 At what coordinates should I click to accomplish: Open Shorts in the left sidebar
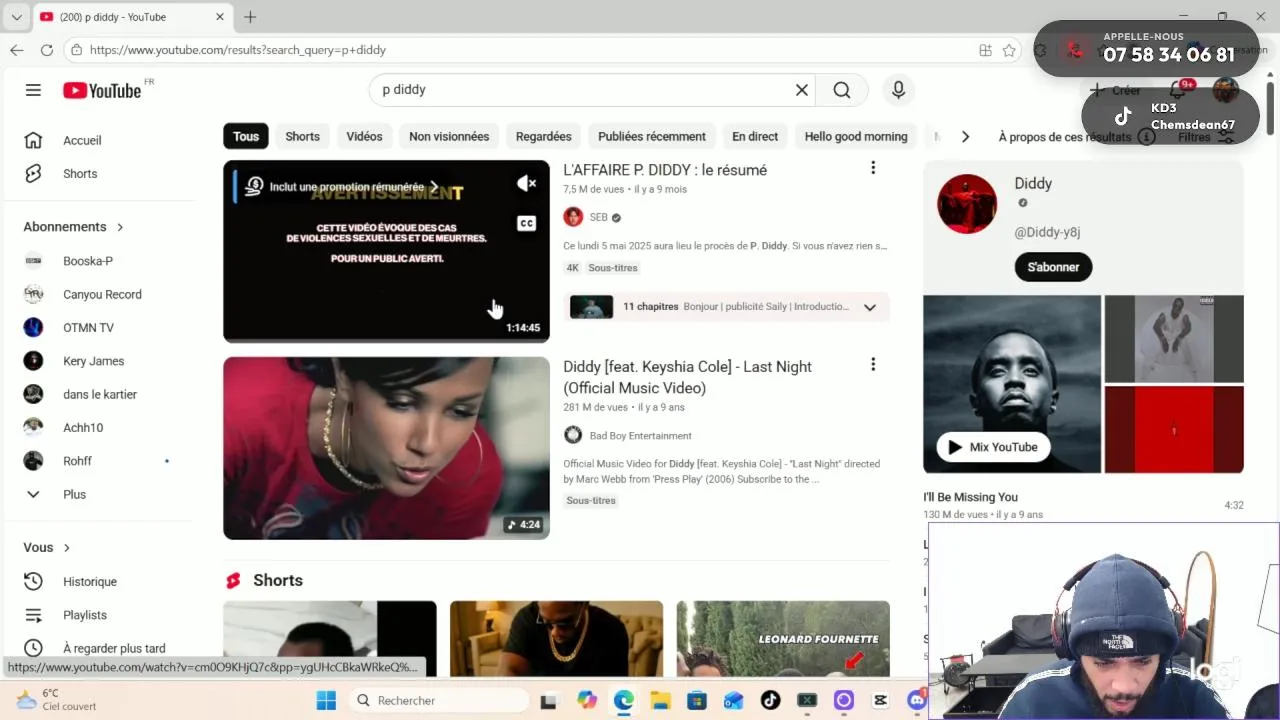(98, 173)
